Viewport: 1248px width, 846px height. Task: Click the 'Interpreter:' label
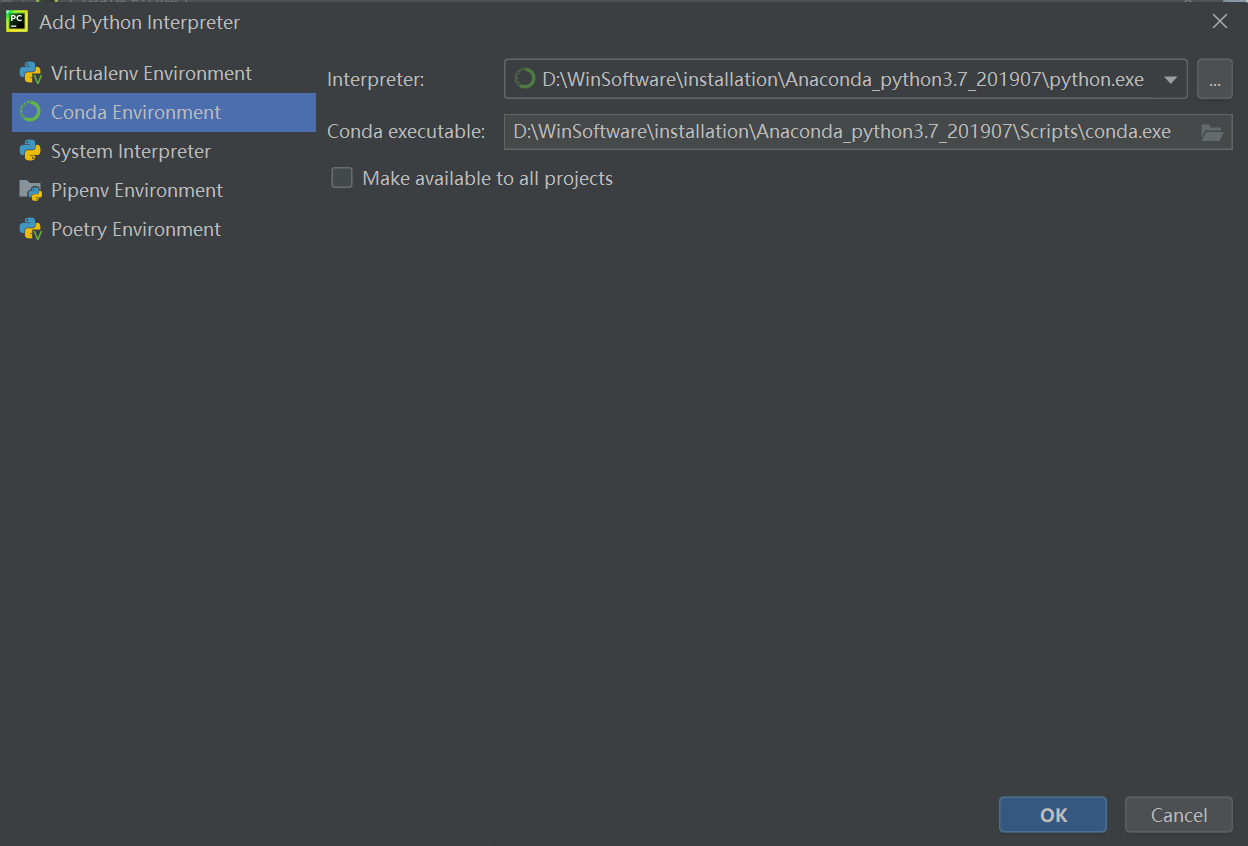coord(376,80)
